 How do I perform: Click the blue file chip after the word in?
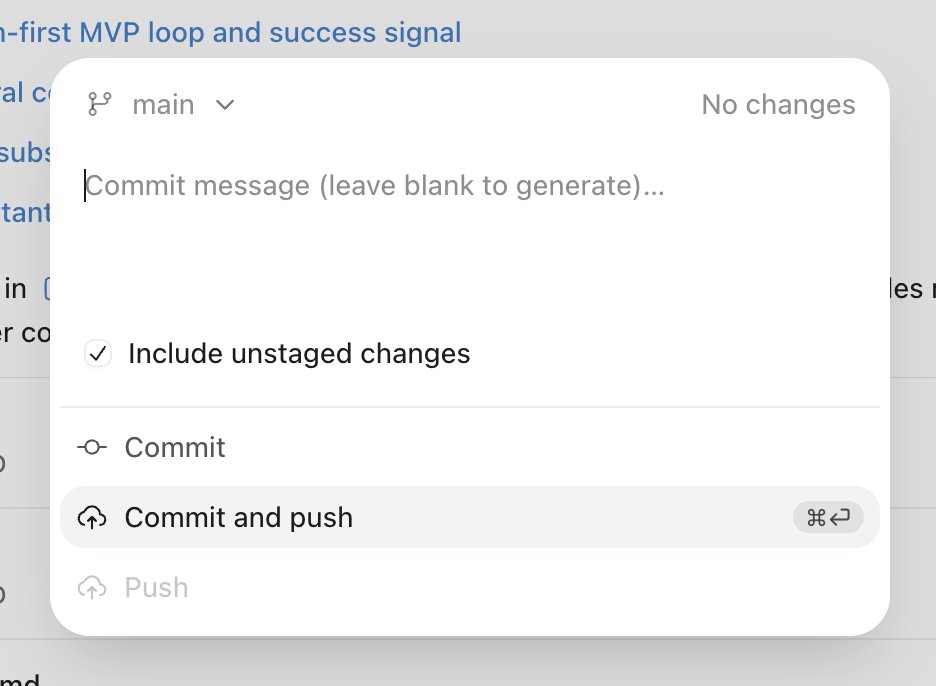[47, 289]
